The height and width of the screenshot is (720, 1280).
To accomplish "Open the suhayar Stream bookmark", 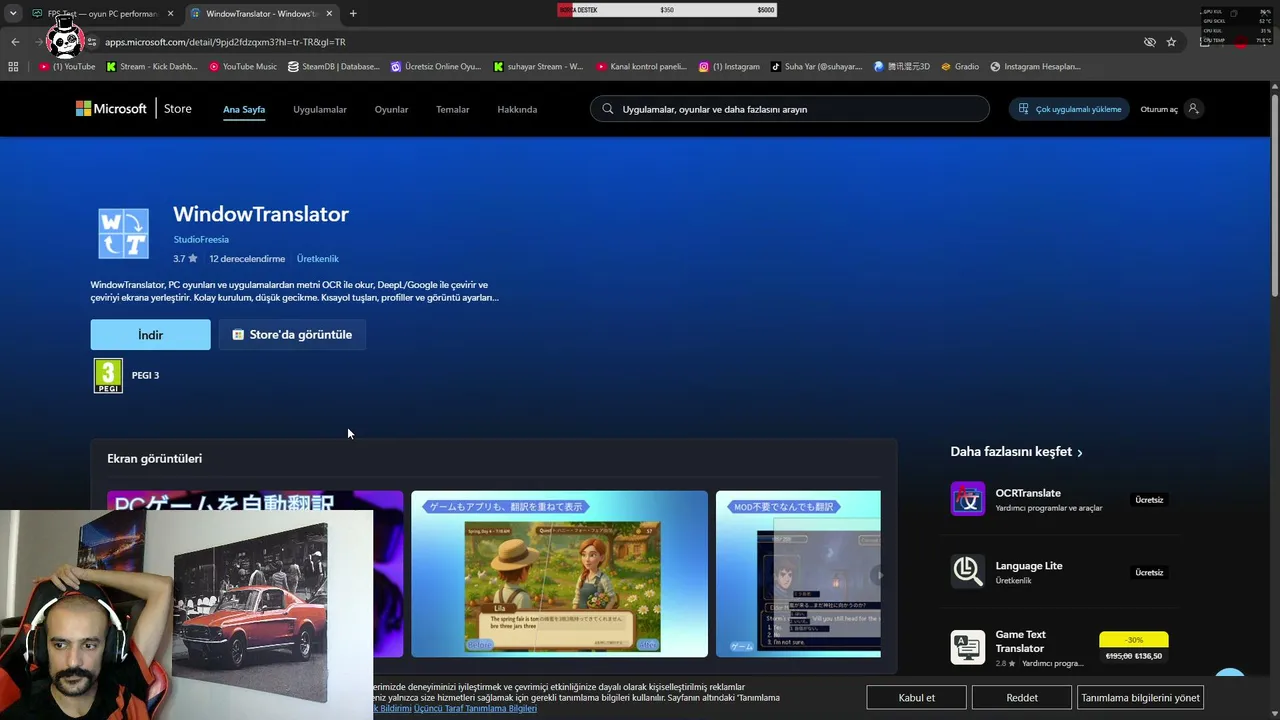I will point(538,67).
